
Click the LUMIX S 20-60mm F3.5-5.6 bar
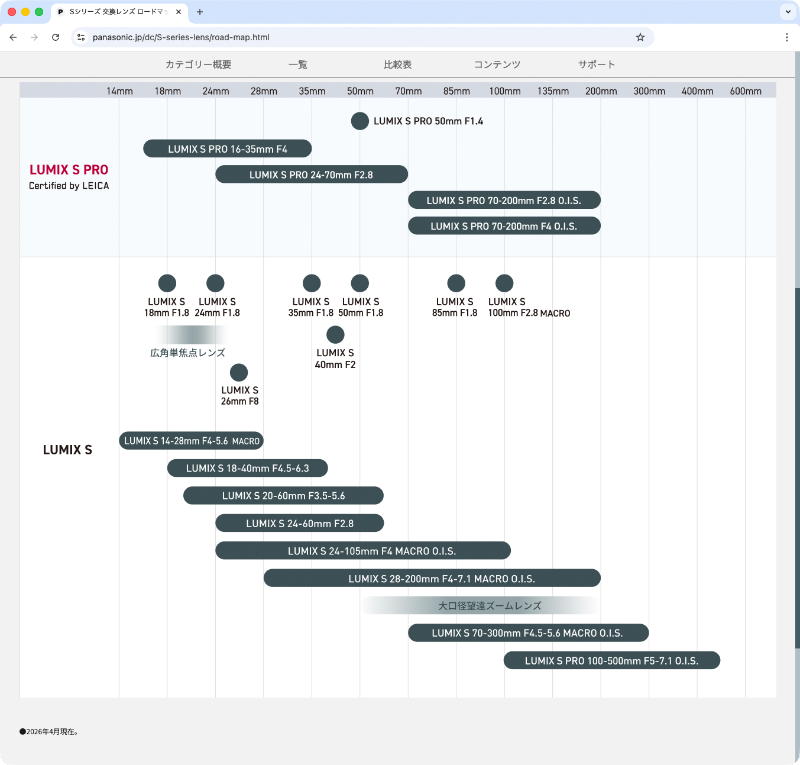pos(283,496)
